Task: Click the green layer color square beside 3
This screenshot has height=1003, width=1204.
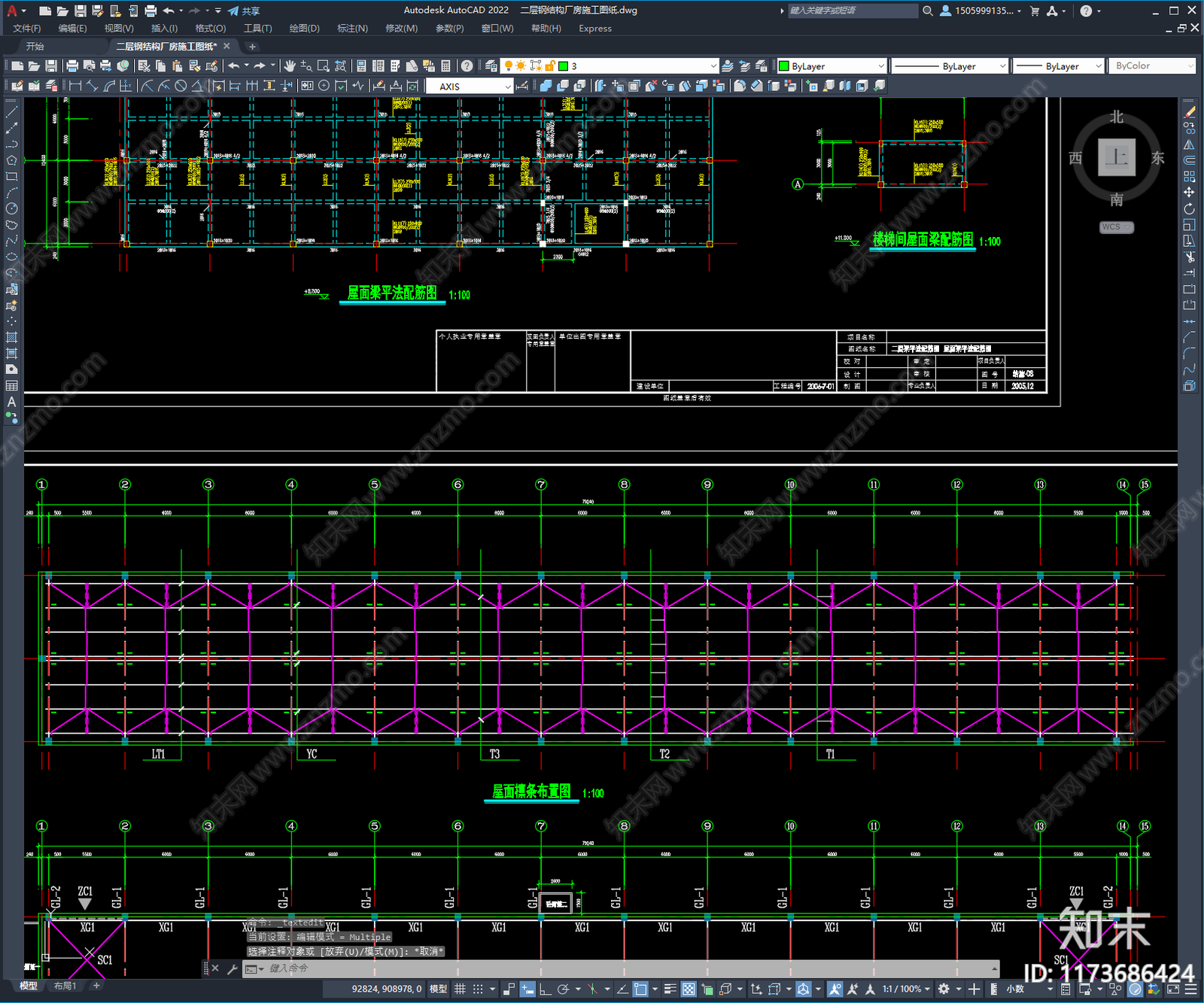Action: pos(563,66)
